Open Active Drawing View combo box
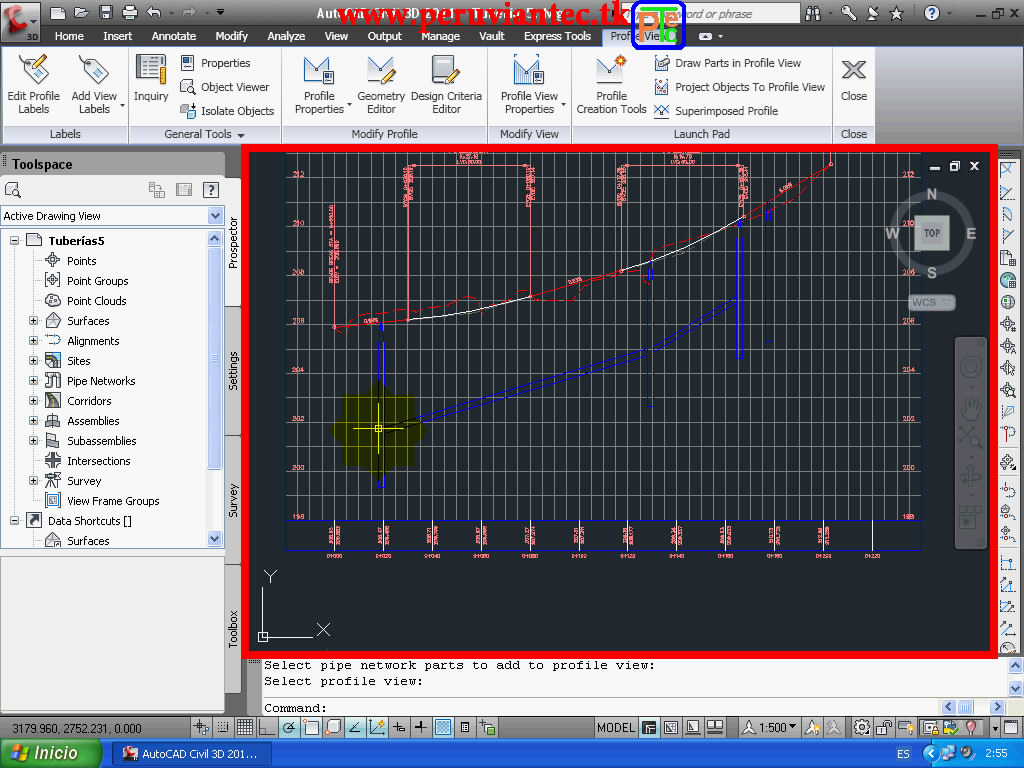The width and height of the screenshot is (1024, 768). click(x=112, y=216)
